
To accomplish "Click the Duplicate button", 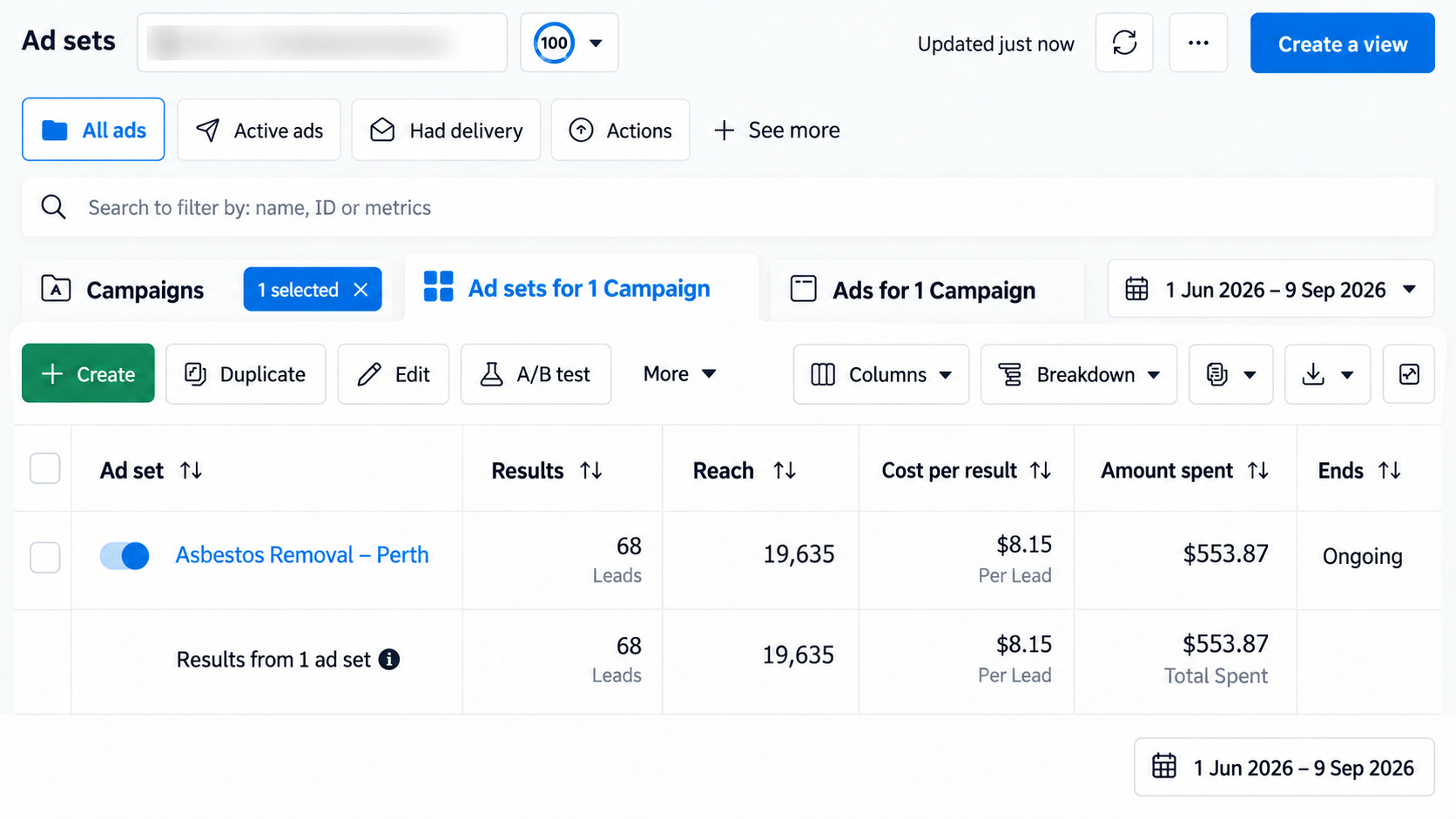I will [x=246, y=374].
